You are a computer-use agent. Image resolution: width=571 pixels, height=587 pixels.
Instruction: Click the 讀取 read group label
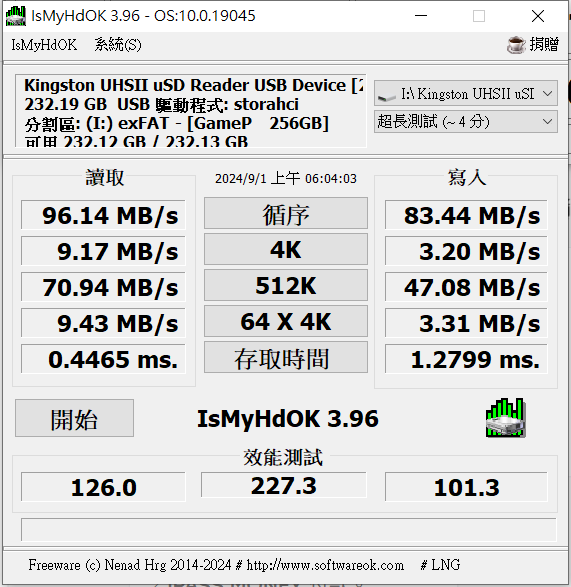[x=104, y=177]
